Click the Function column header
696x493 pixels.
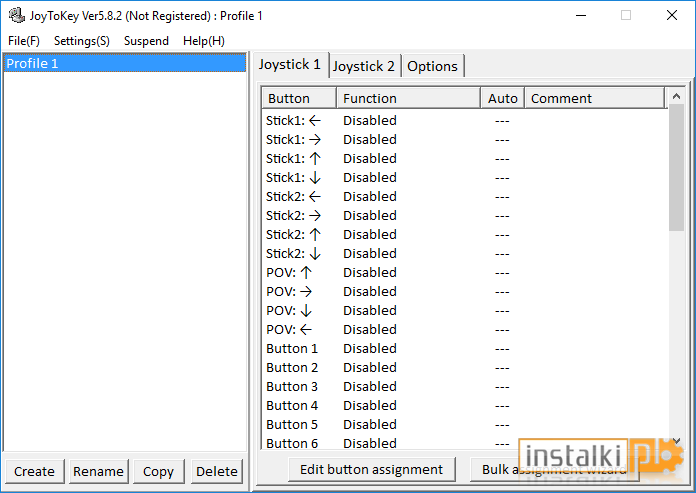pos(408,98)
